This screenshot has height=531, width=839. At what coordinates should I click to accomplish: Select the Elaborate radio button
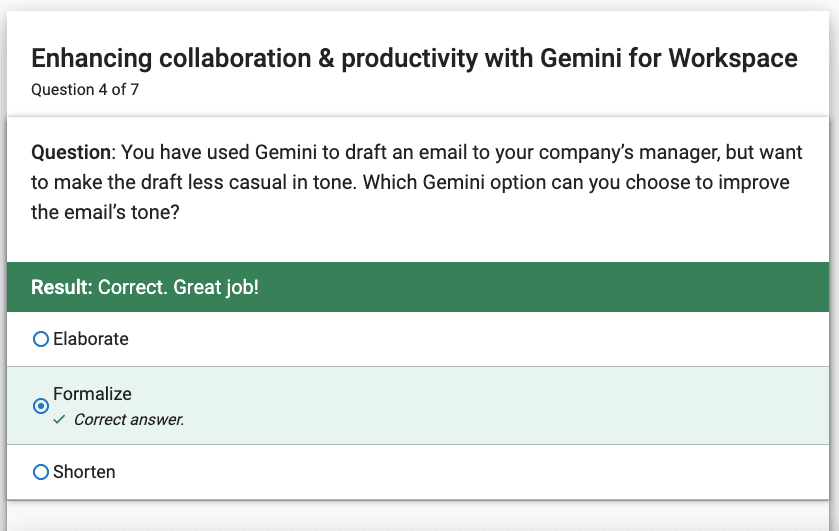pyautogui.click(x=41, y=339)
